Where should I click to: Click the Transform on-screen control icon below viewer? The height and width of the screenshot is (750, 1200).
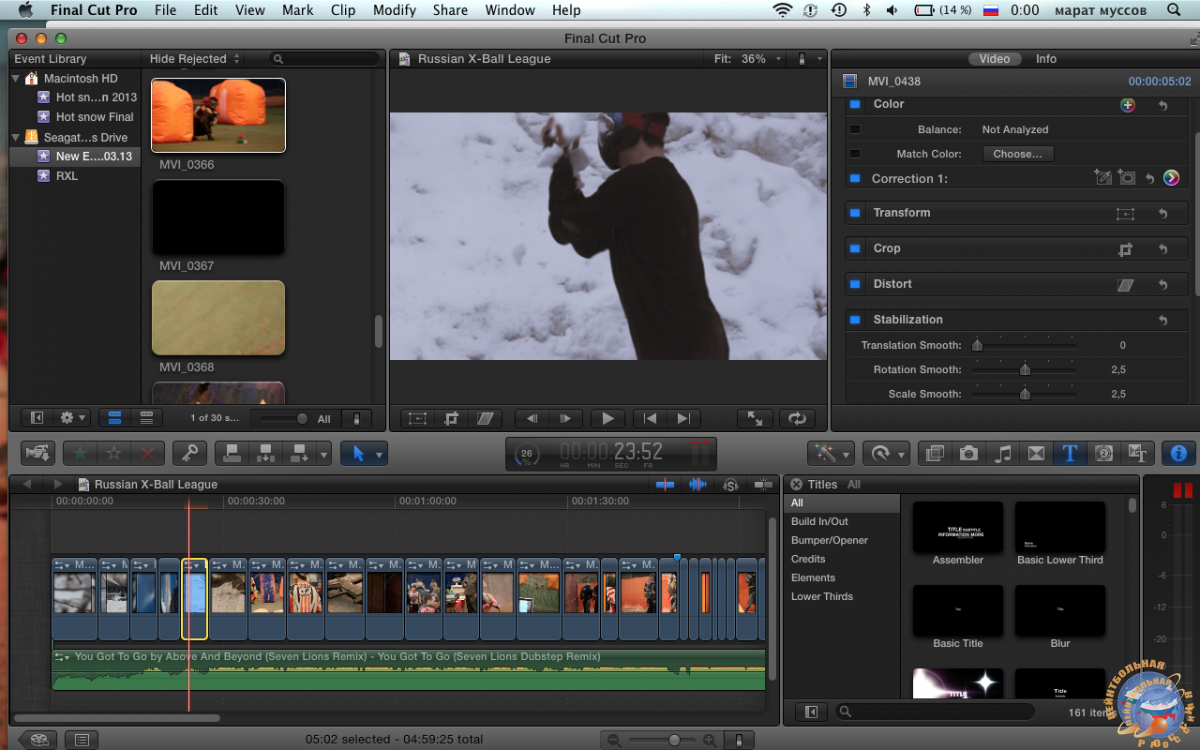pyautogui.click(x=418, y=419)
